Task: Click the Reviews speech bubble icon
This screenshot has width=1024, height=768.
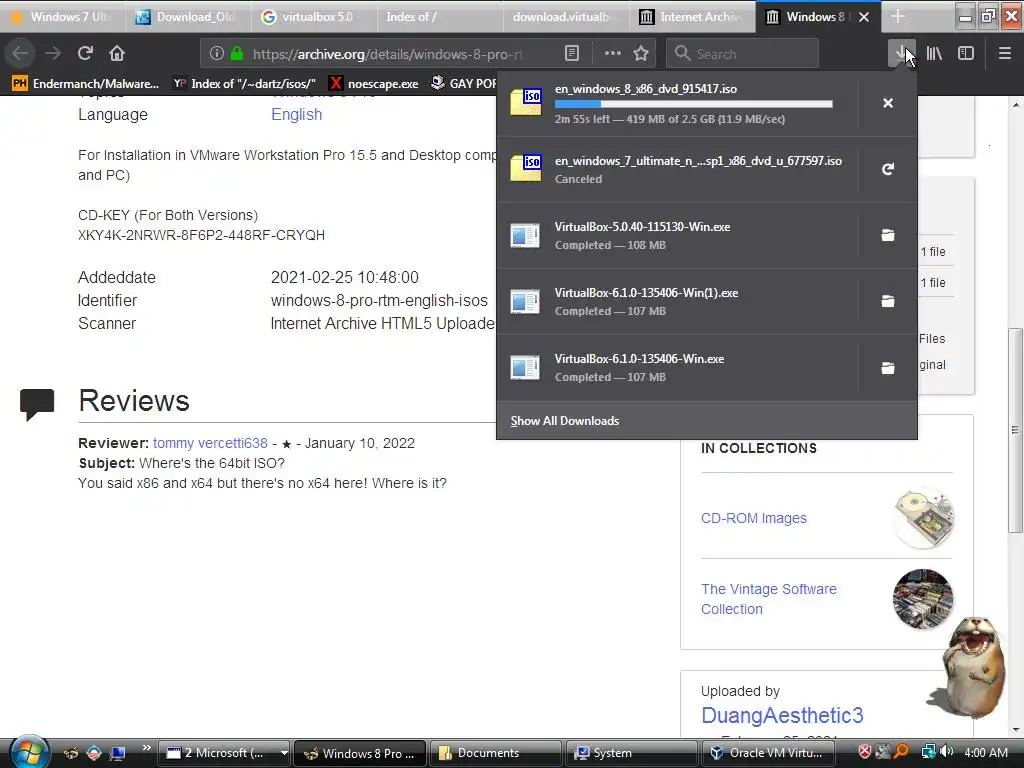Action: pyautogui.click(x=37, y=403)
